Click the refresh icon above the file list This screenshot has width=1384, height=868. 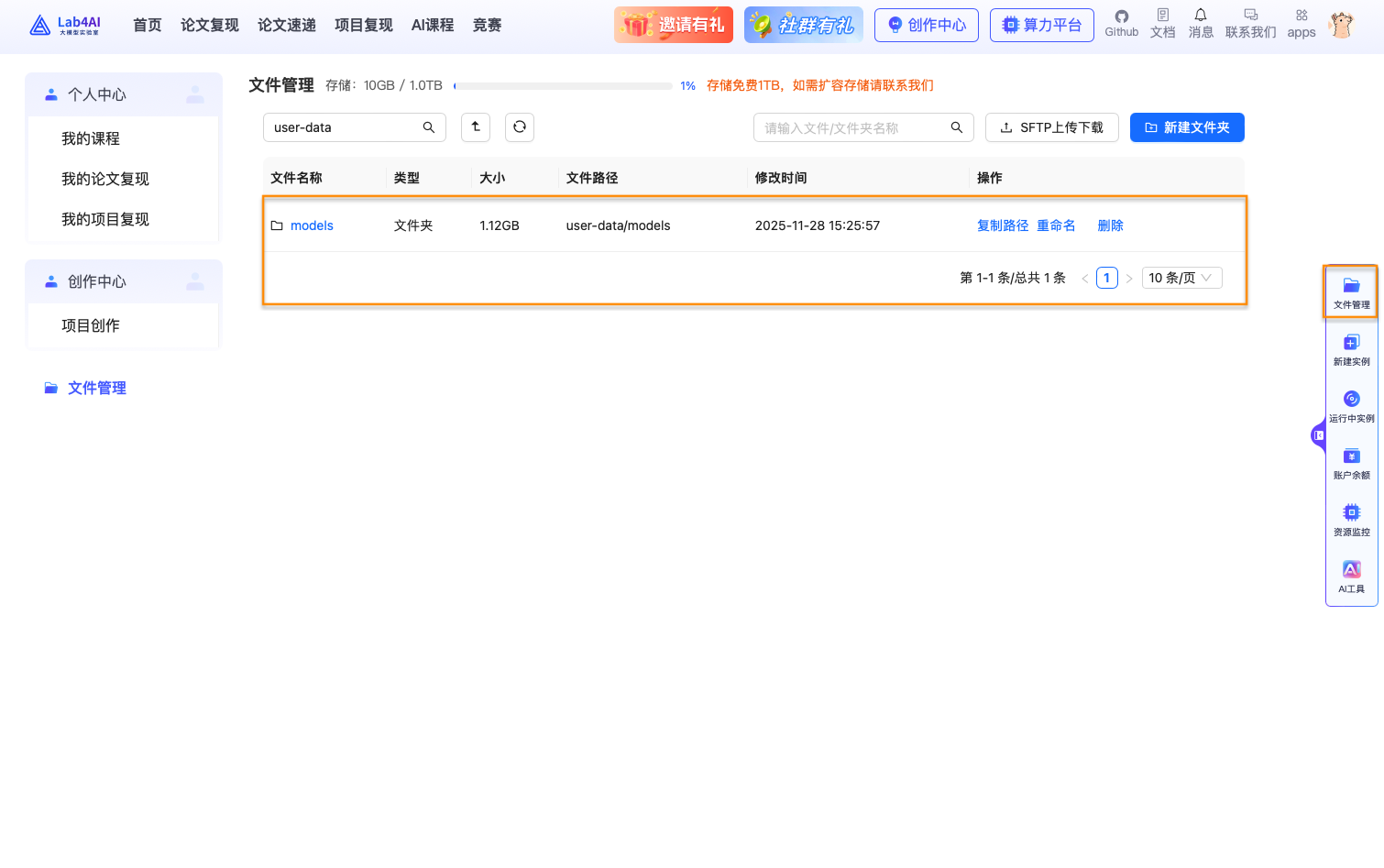point(520,127)
